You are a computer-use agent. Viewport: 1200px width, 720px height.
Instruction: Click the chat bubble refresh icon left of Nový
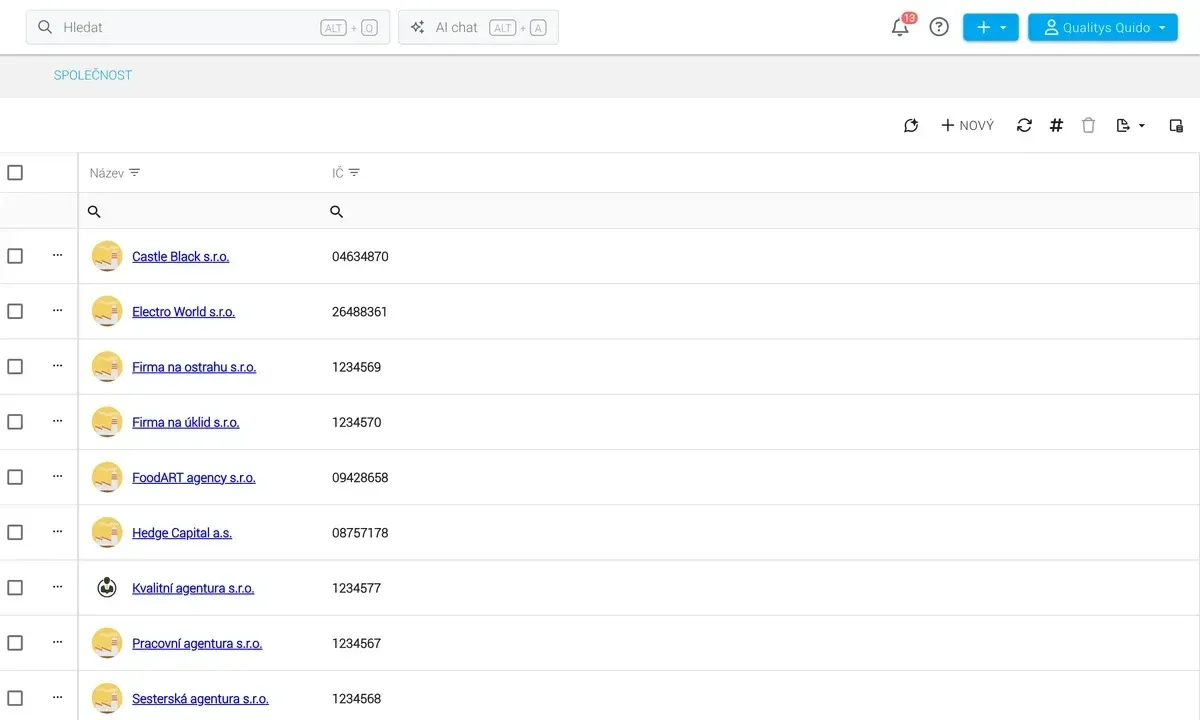[x=911, y=125]
